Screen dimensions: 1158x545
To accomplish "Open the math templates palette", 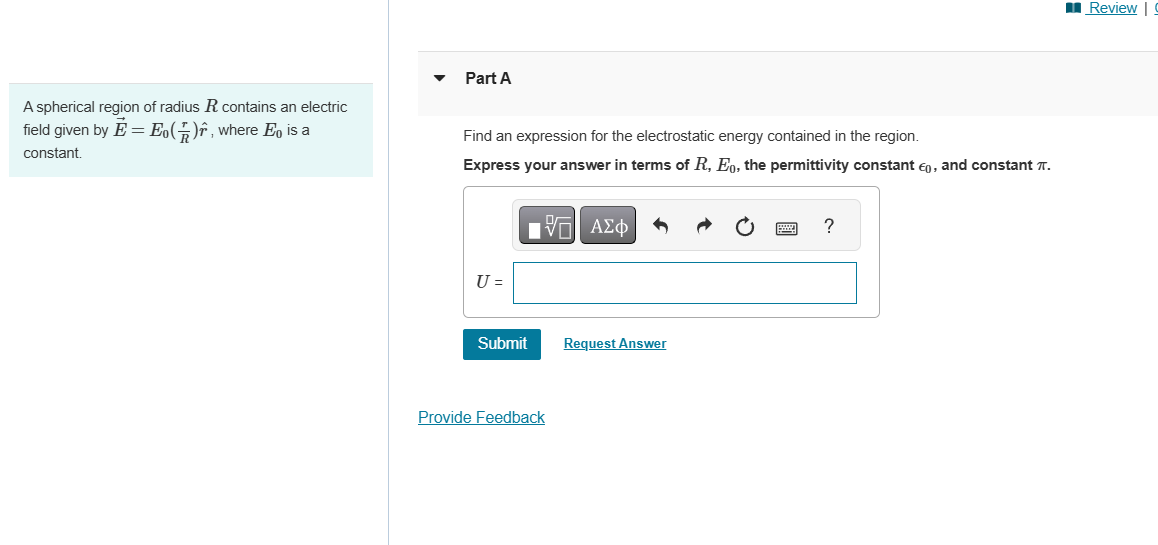I will [x=547, y=227].
